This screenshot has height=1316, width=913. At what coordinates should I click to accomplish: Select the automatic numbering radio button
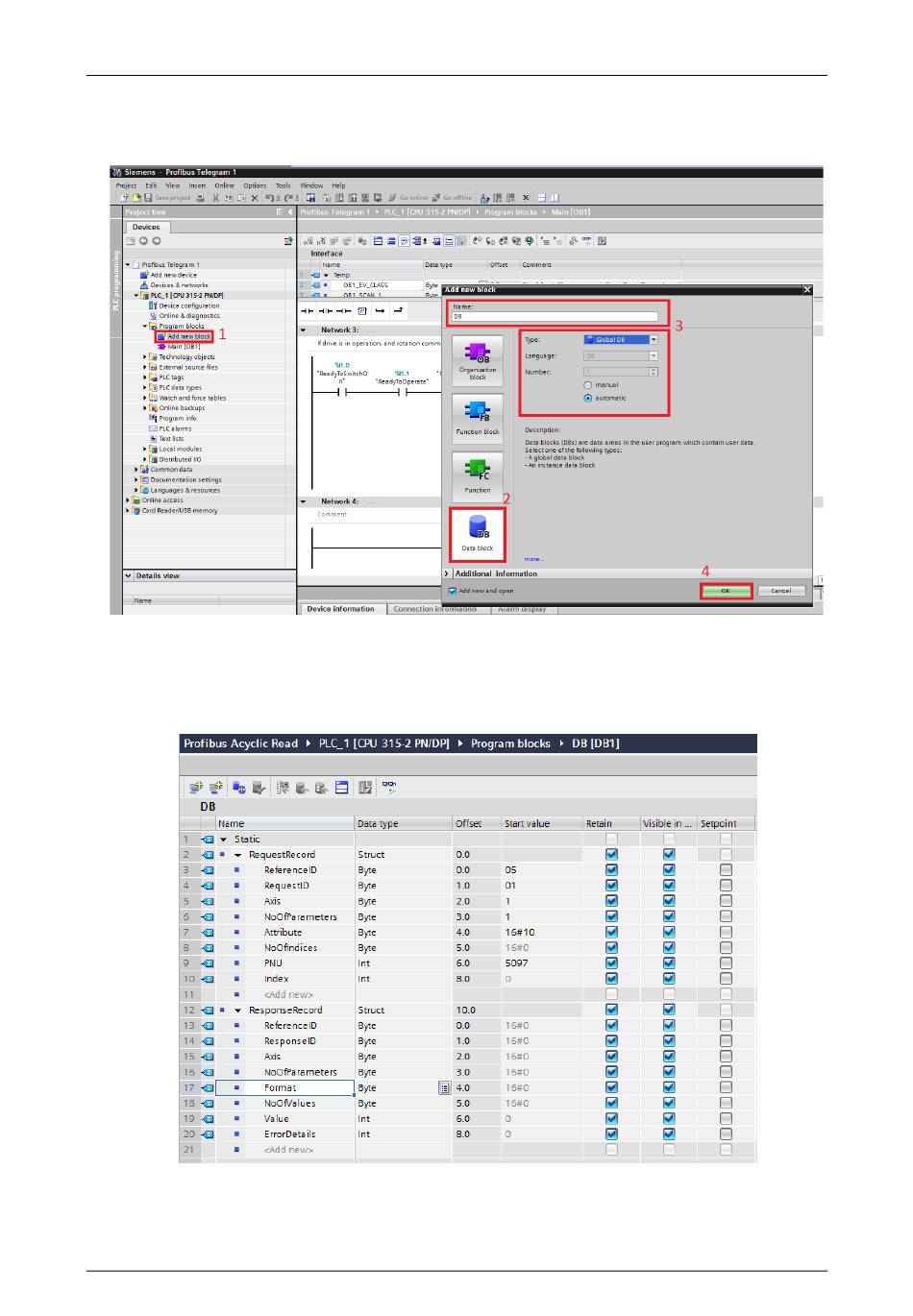(x=588, y=398)
